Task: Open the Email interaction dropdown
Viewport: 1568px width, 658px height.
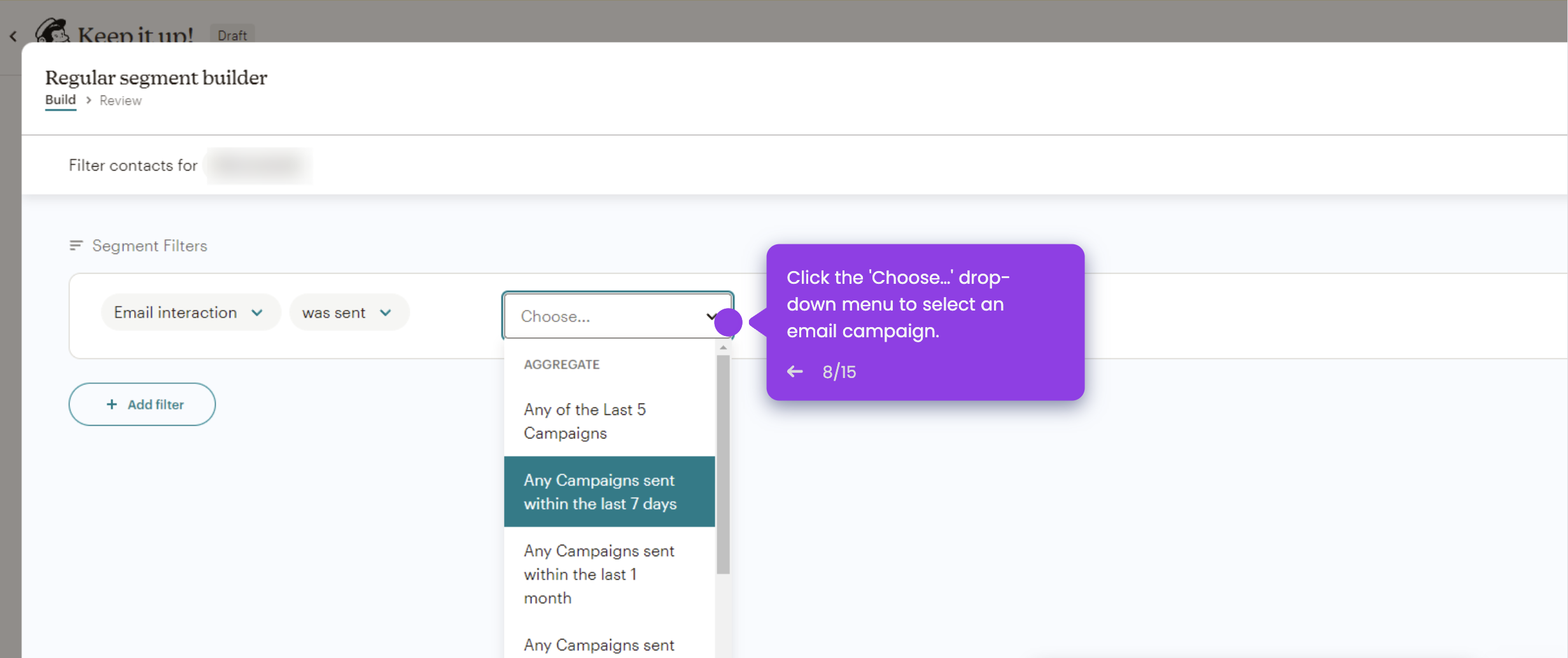Action: [x=190, y=312]
